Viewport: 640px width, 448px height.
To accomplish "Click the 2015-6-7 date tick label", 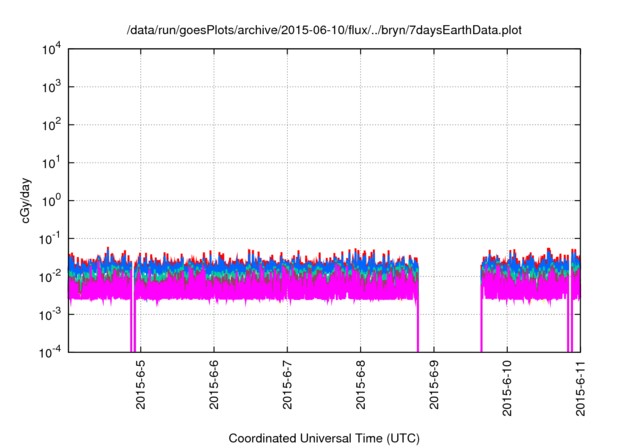I will point(287,385).
